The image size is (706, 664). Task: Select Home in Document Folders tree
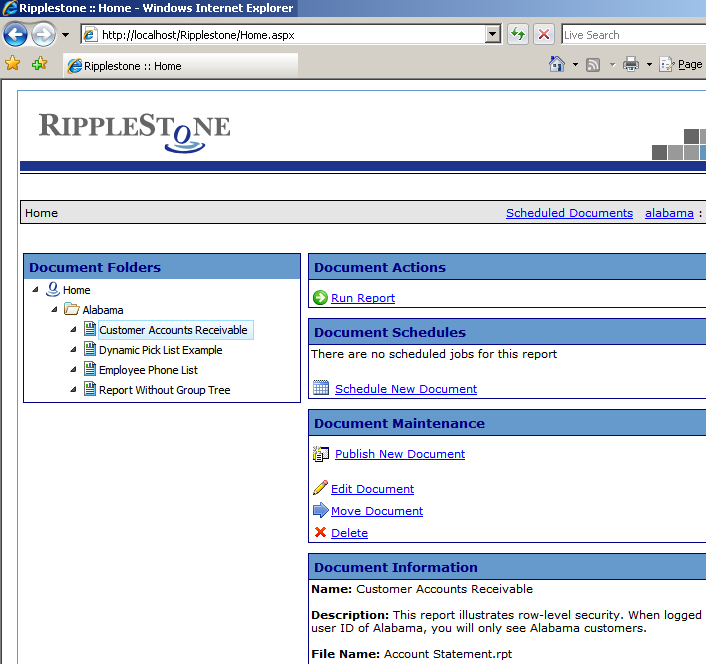(x=77, y=290)
